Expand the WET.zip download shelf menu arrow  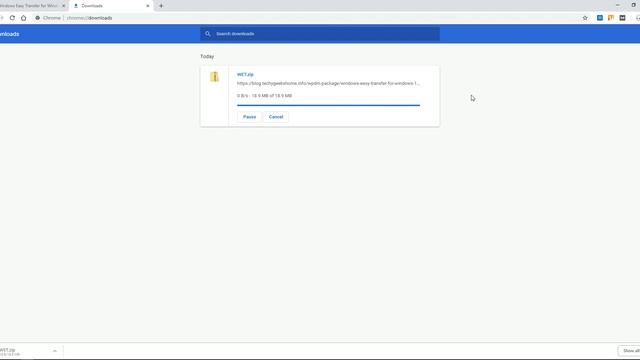coord(55,351)
